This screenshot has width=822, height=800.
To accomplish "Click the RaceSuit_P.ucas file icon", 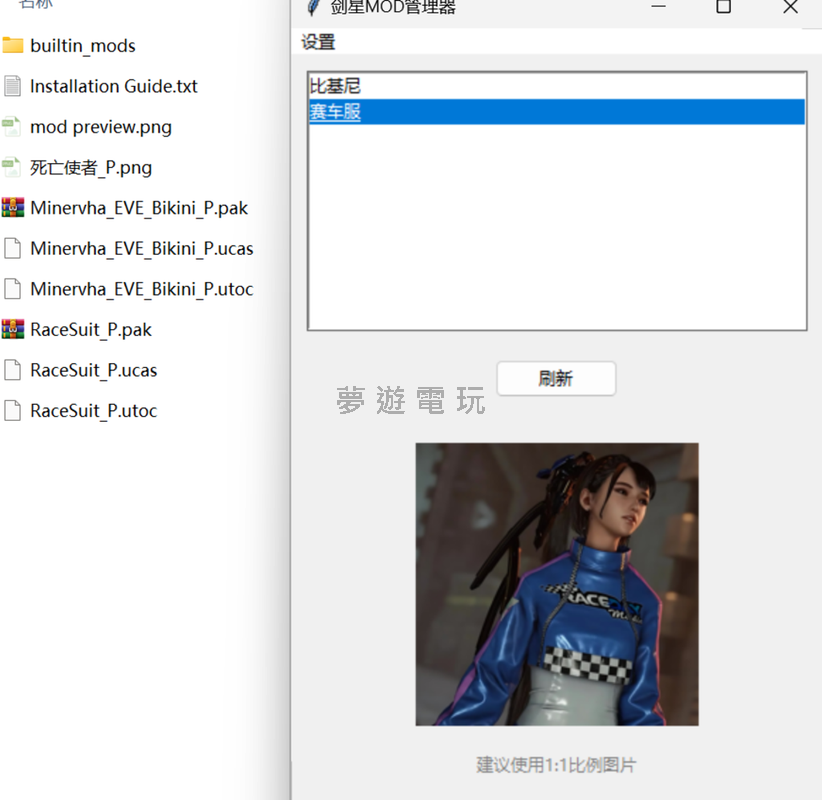I will coord(13,370).
